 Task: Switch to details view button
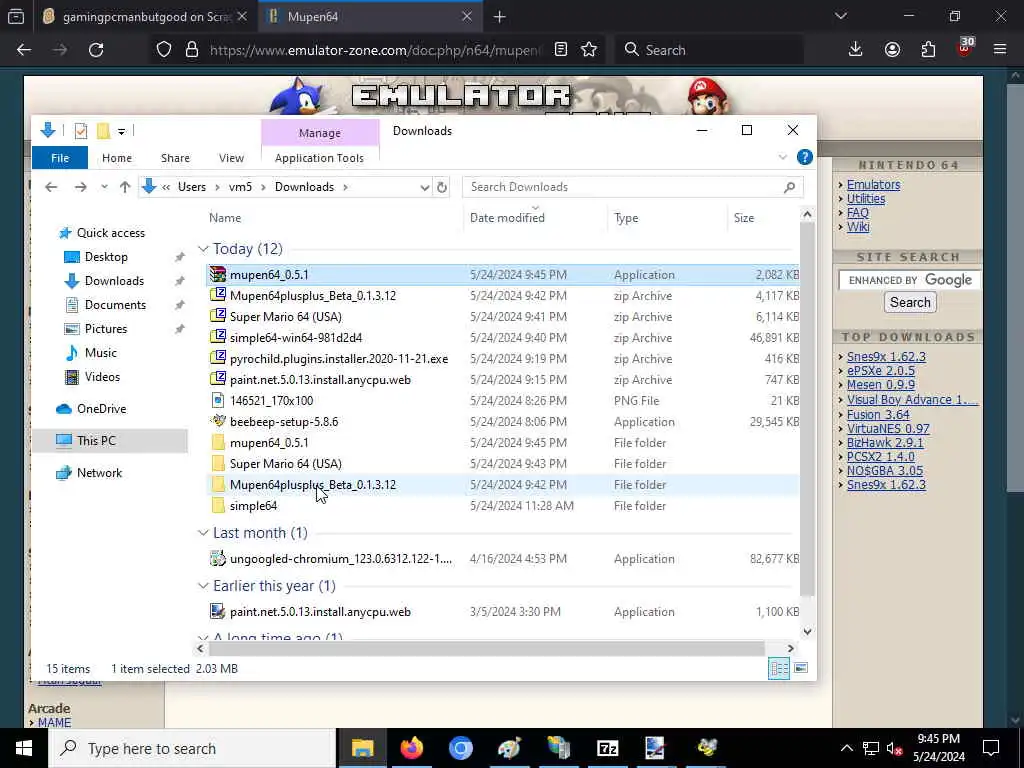coord(778,668)
